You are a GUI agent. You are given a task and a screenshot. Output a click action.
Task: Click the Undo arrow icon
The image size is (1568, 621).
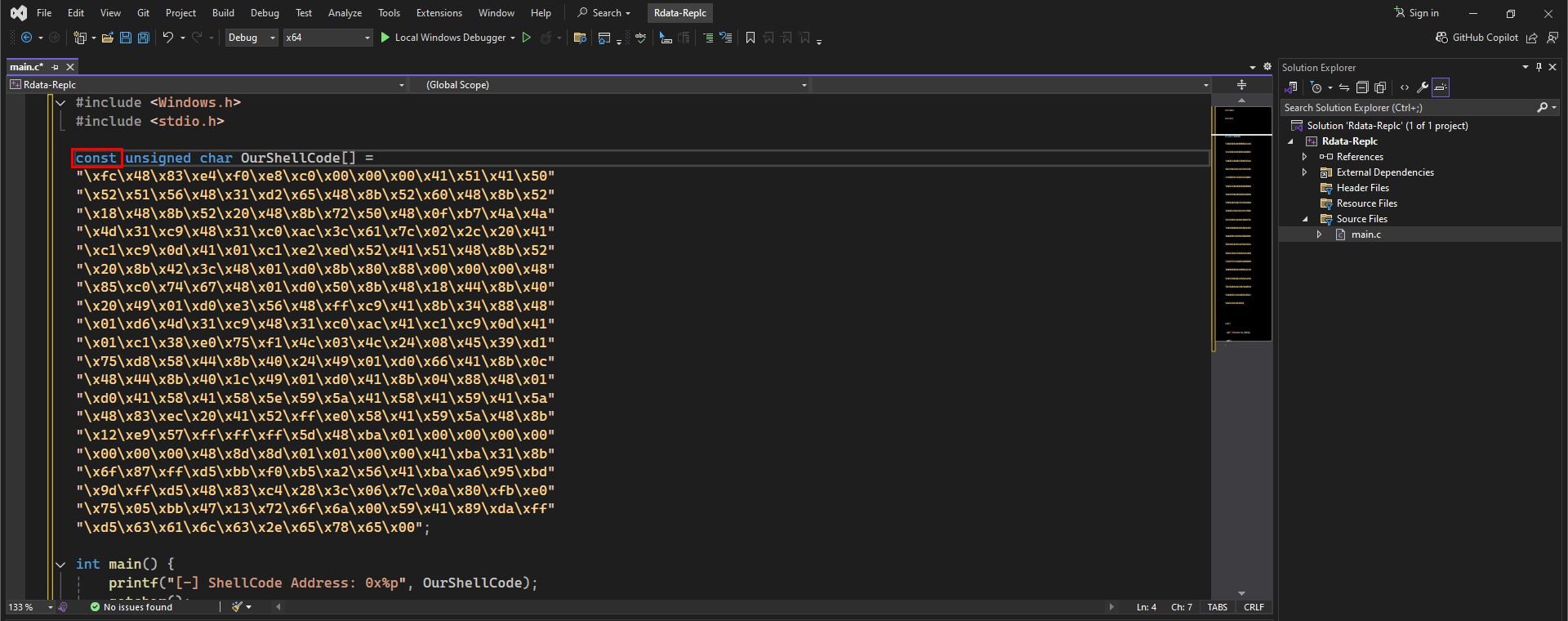pos(167,38)
